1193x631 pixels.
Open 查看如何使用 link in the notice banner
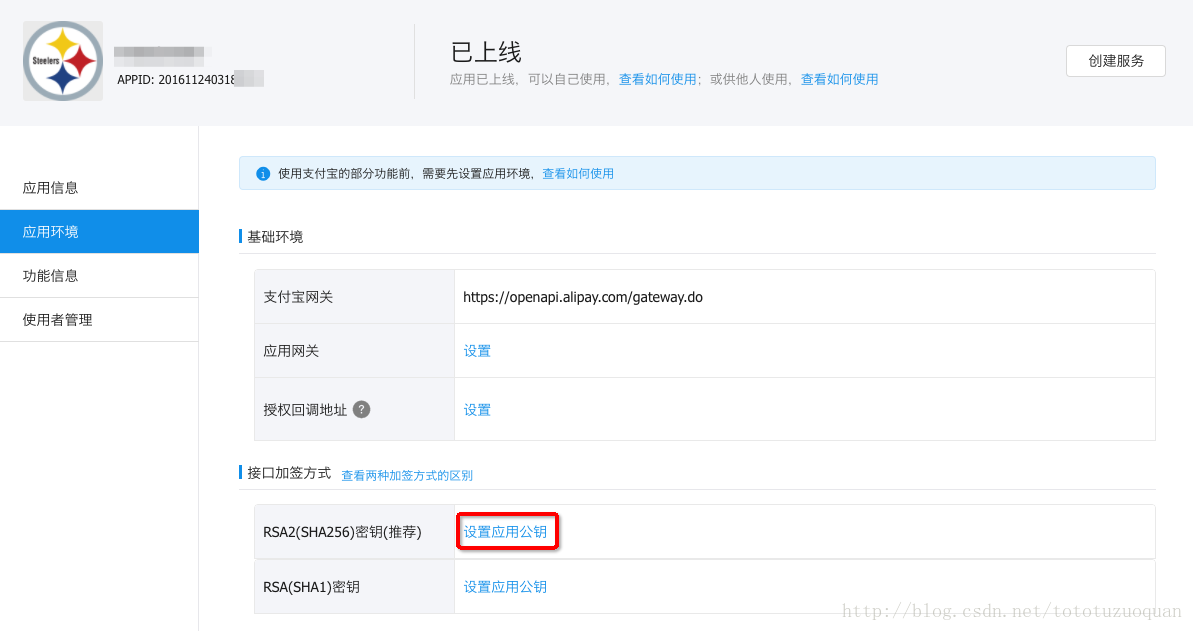point(577,174)
